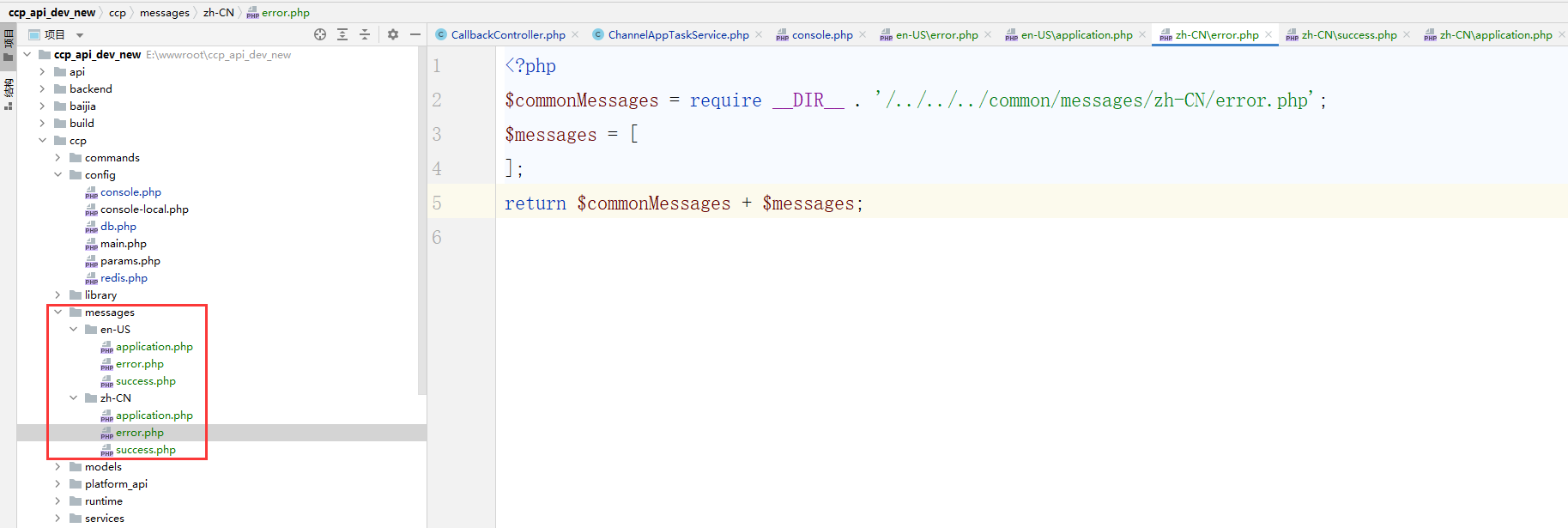Expand the commands folder
1568x528 pixels.
(58, 157)
